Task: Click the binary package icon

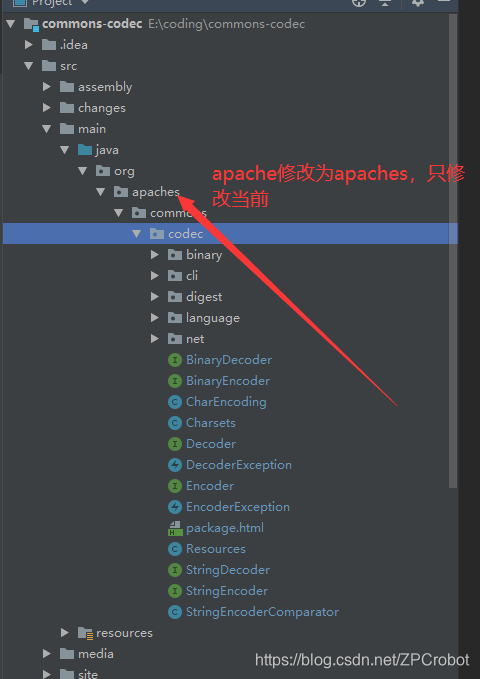Action: point(175,255)
